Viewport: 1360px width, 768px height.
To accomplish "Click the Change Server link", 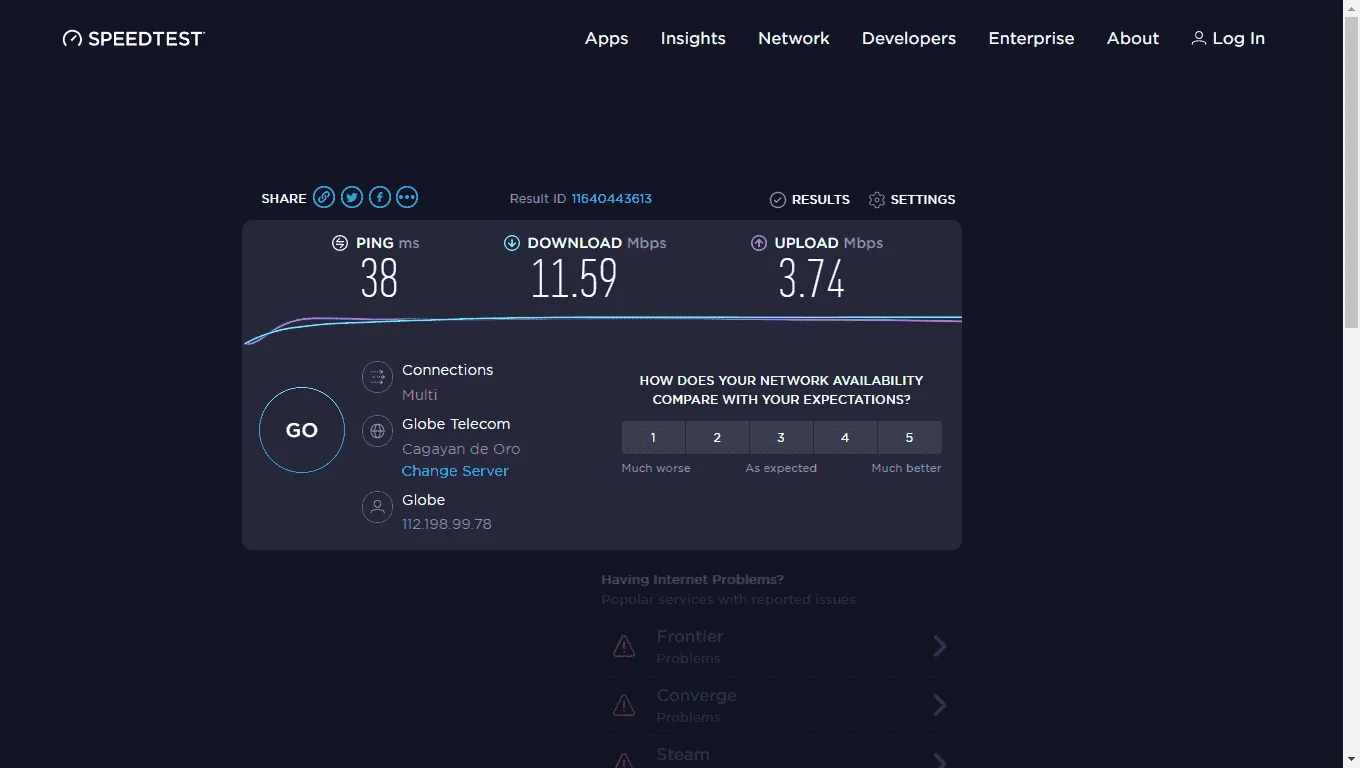I will tap(455, 471).
